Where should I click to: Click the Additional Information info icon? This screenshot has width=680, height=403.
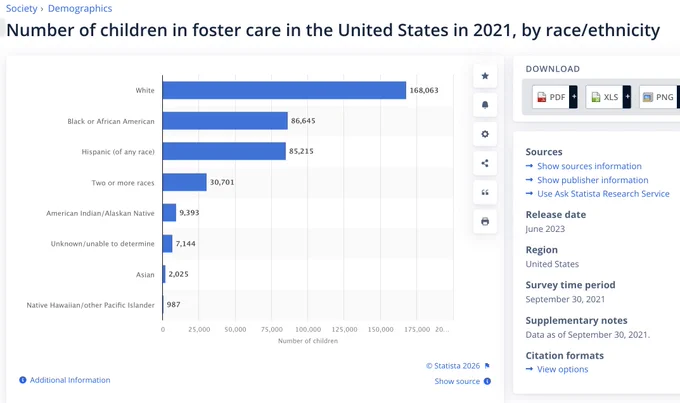click(23, 380)
